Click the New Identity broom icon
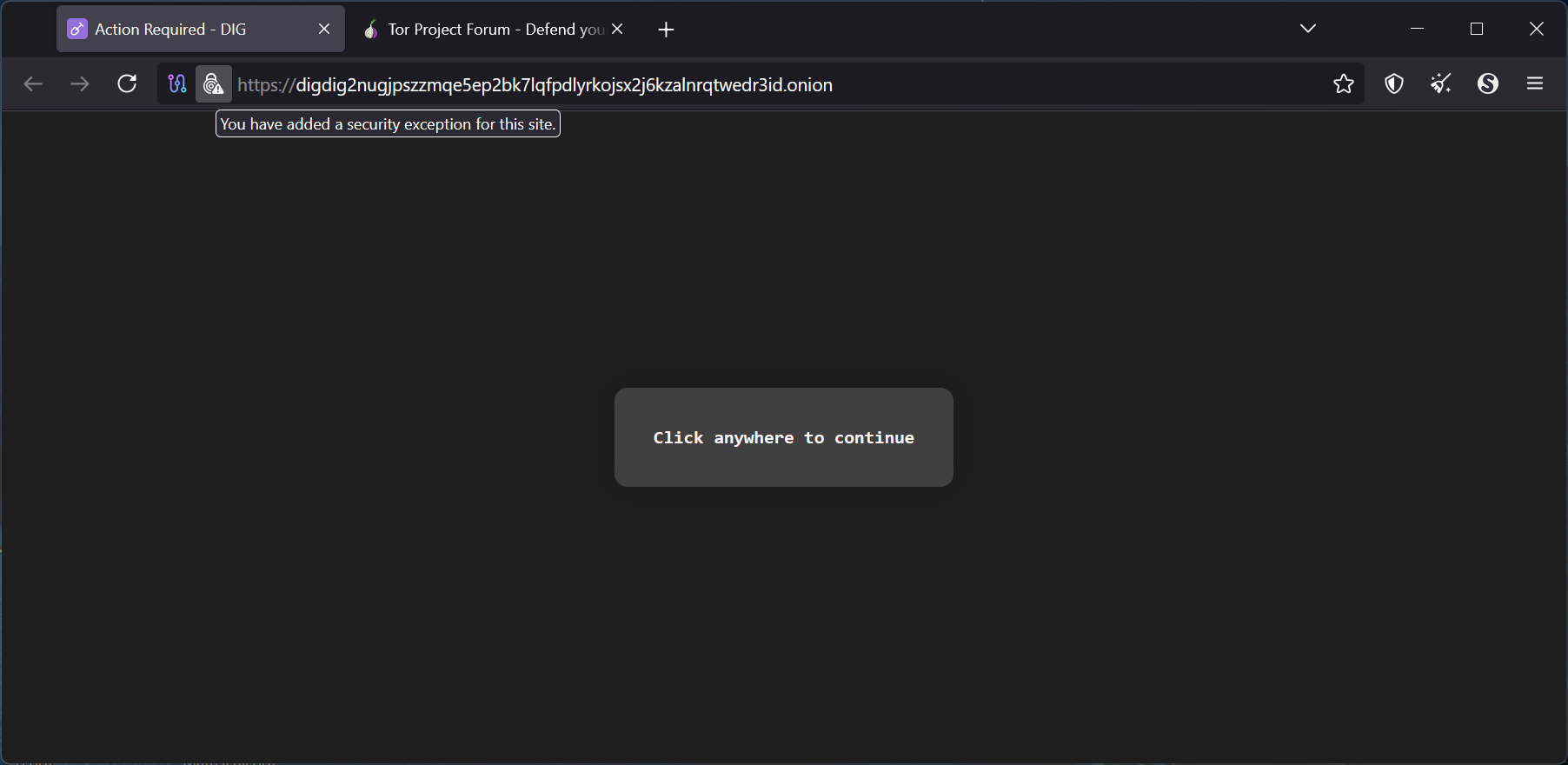 (x=1441, y=83)
